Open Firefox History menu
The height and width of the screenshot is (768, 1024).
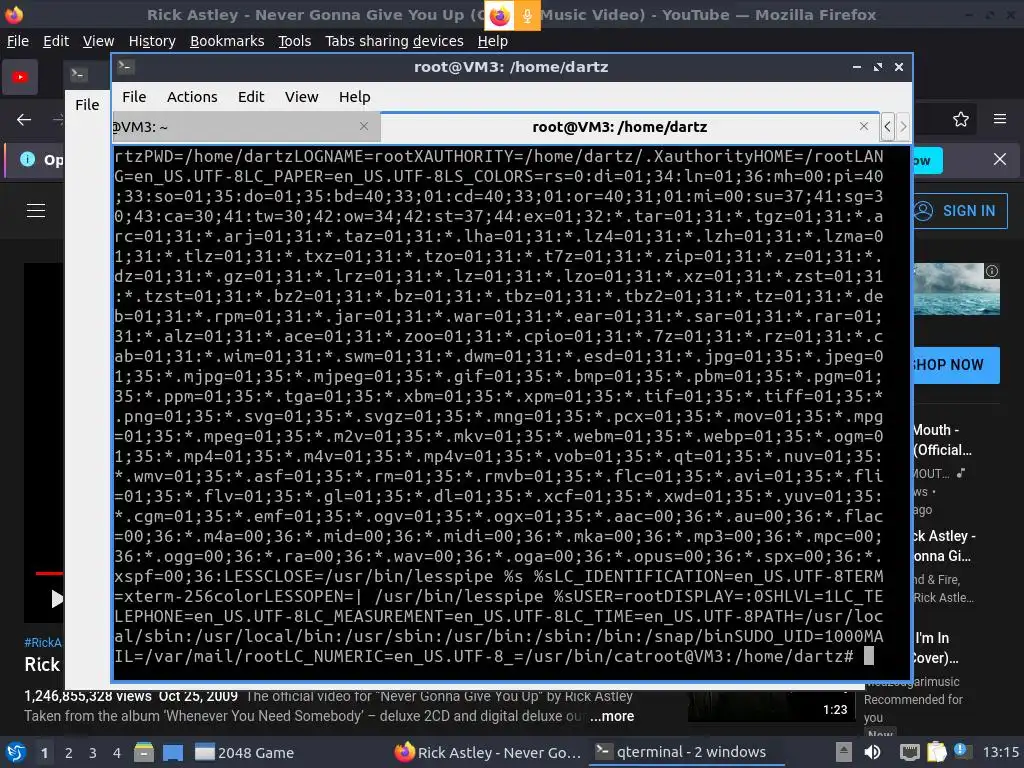152,41
